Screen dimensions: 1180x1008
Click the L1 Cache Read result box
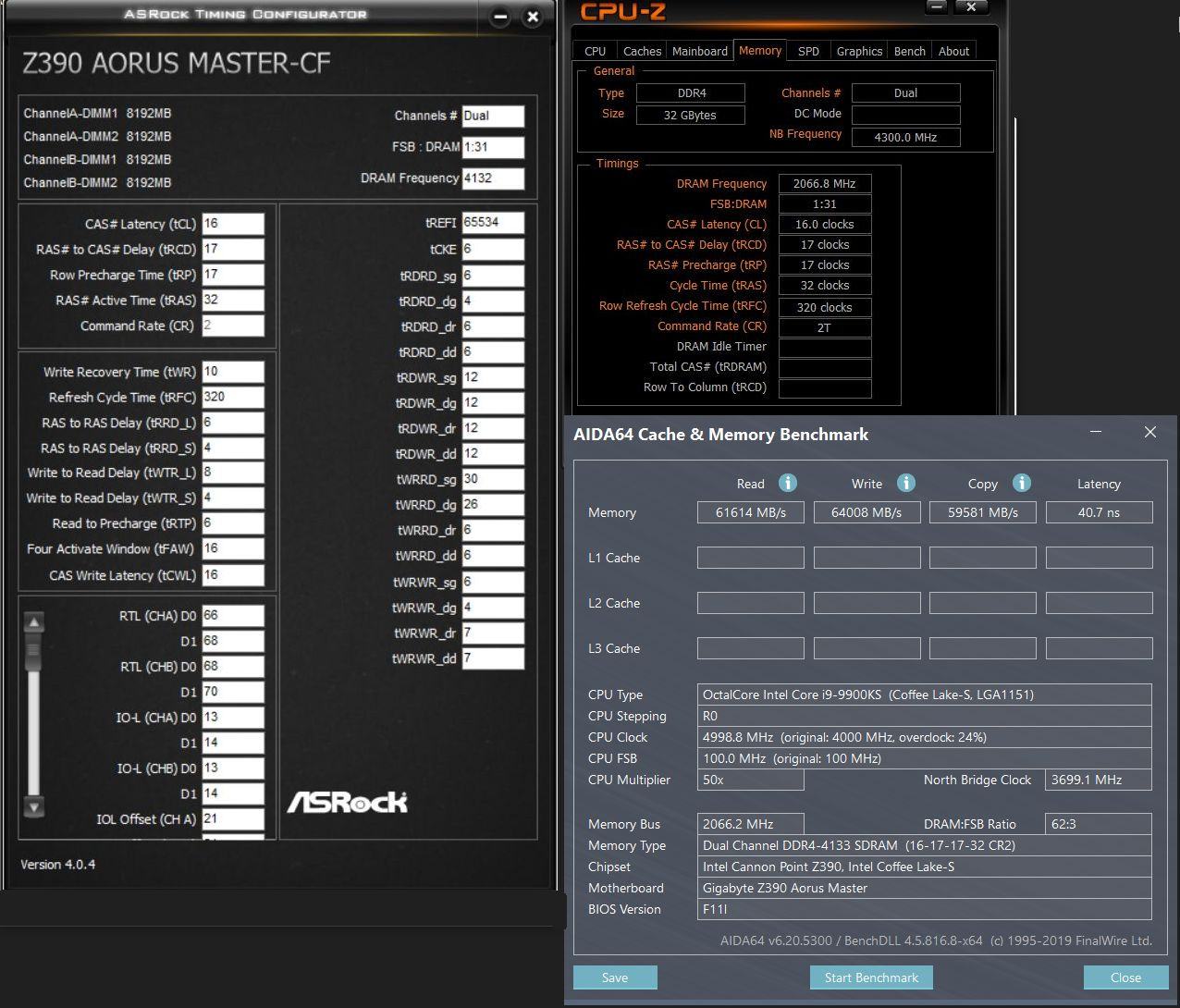751,558
